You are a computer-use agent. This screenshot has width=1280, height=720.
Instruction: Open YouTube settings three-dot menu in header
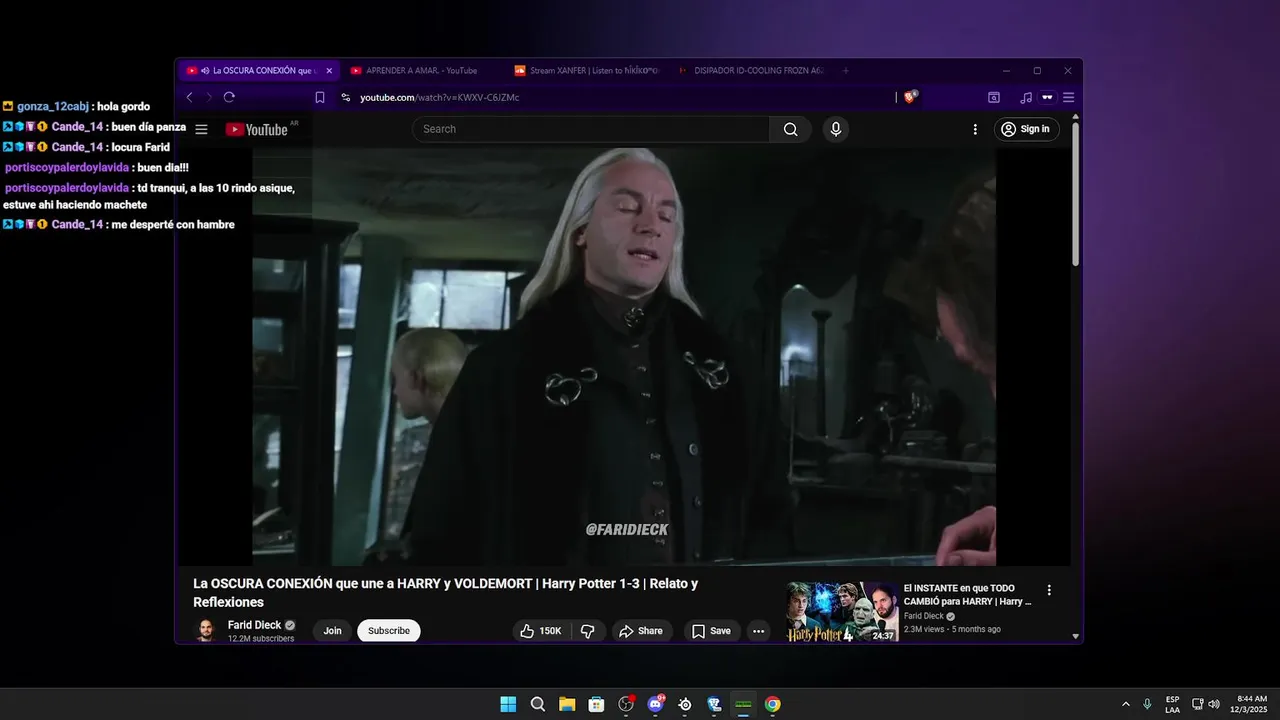(x=975, y=129)
